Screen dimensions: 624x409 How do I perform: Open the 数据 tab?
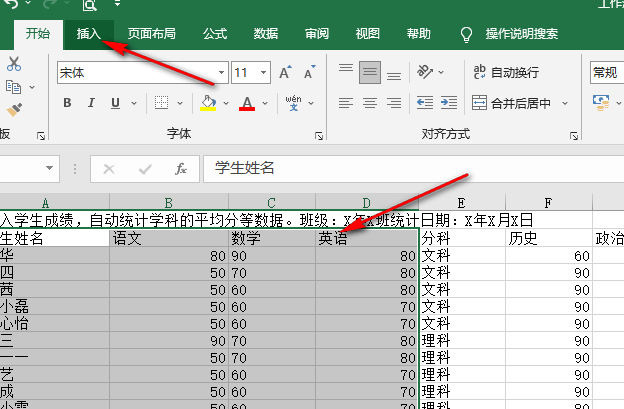[266, 33]
